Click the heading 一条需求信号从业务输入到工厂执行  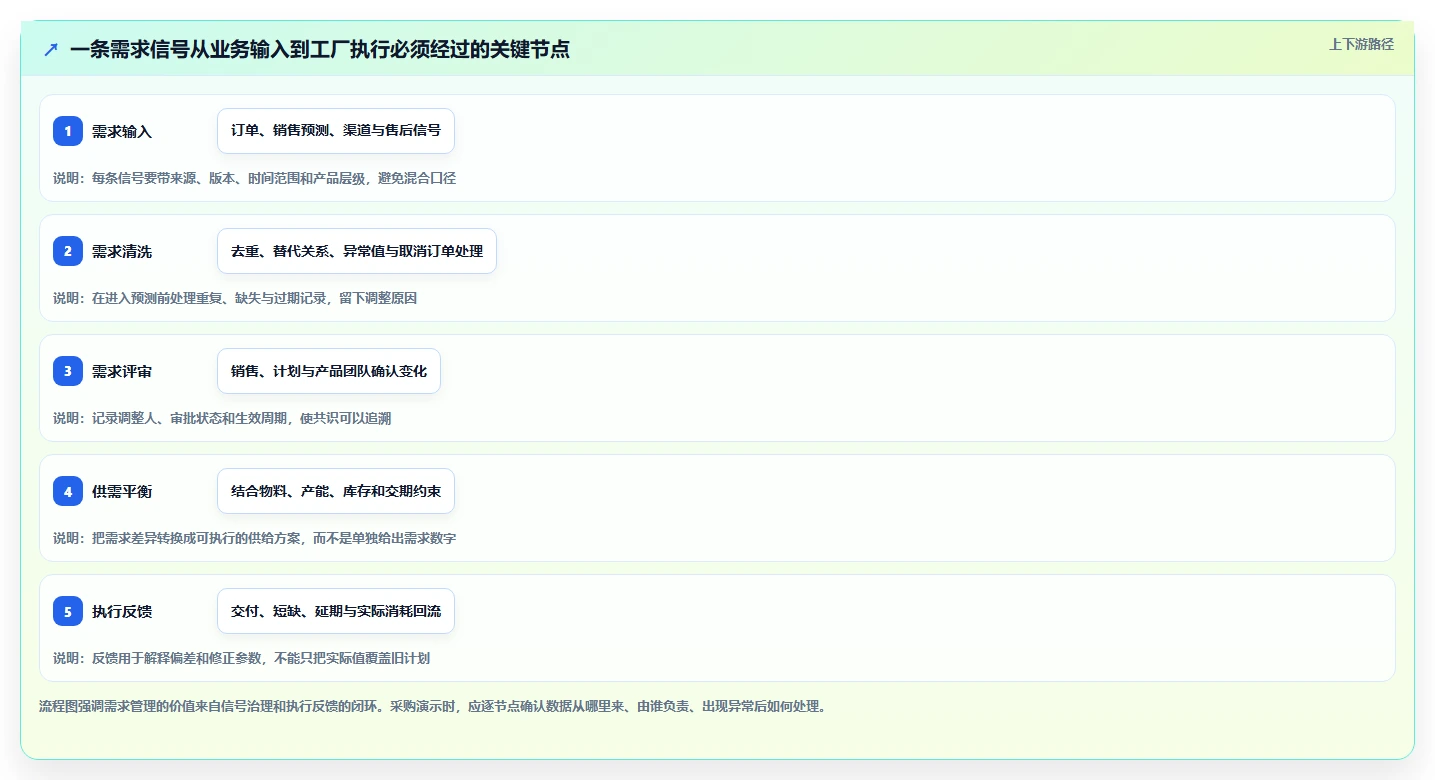click(x=320, y=49)
